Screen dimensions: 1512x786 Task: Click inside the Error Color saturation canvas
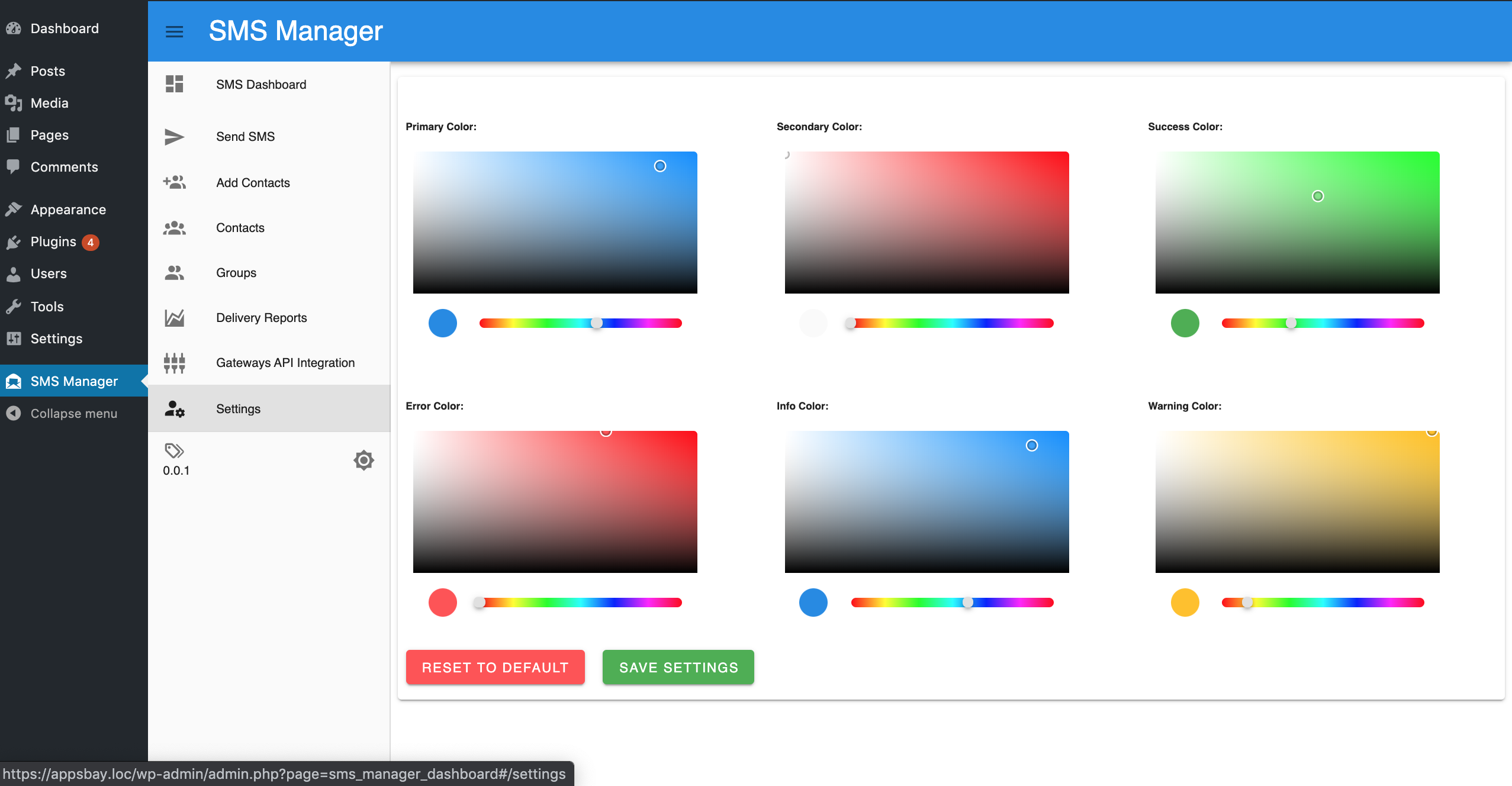coord(555,502)
